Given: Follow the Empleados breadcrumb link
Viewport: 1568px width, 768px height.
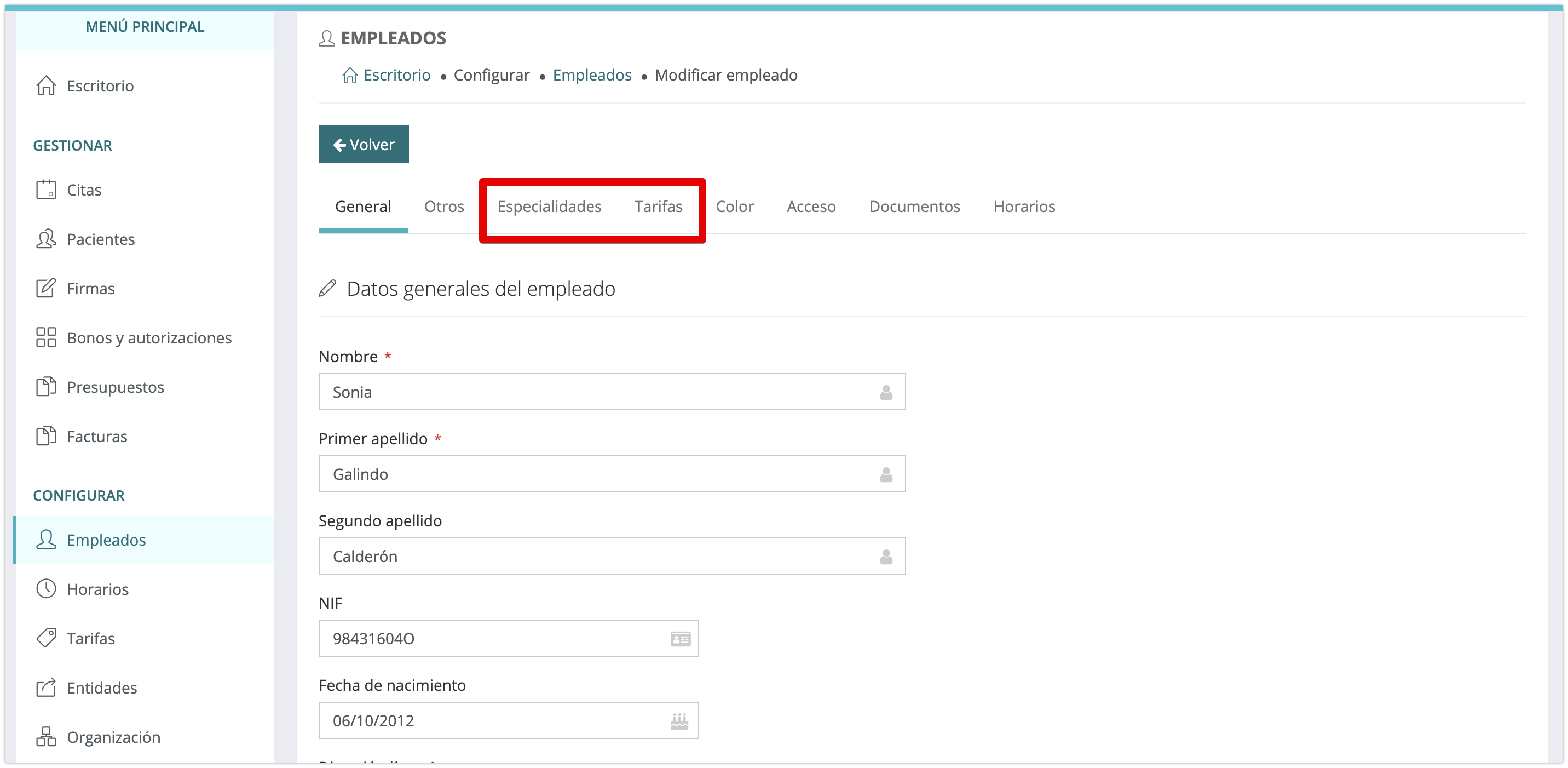Looking at the screenshot, I should (x=592, y=75).
